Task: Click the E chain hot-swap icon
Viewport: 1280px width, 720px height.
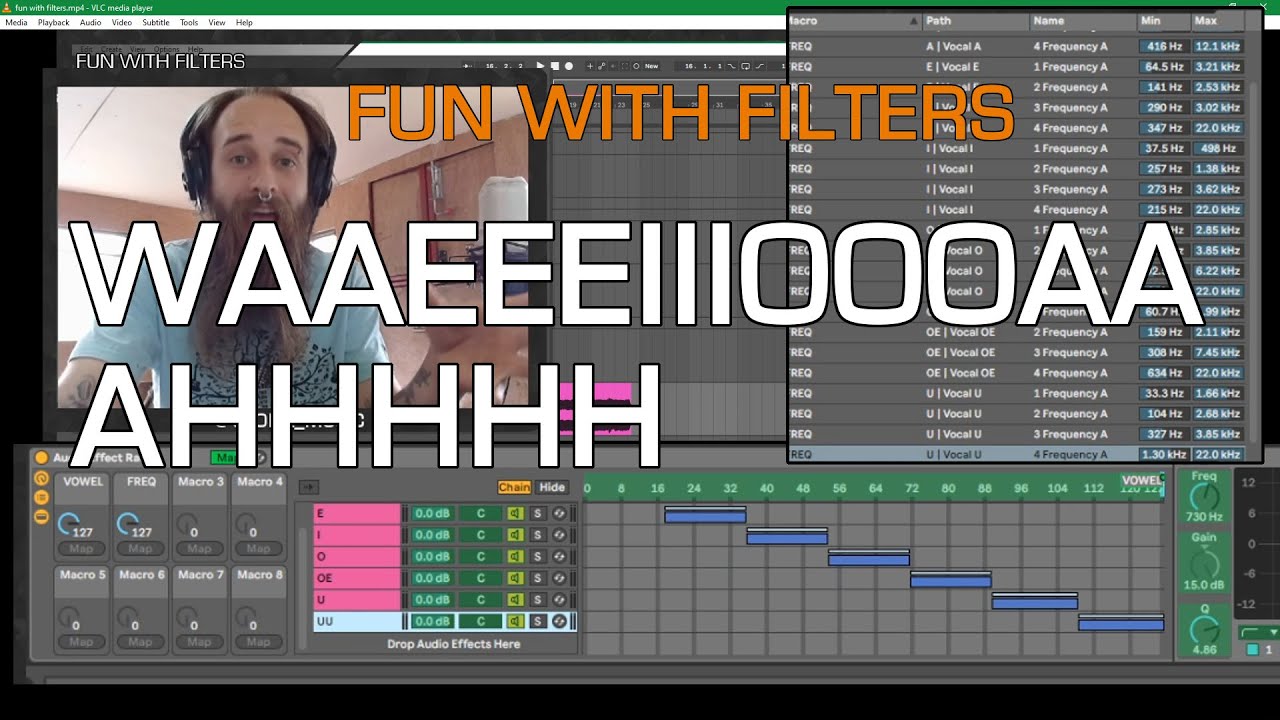Action: coord(559,514)
